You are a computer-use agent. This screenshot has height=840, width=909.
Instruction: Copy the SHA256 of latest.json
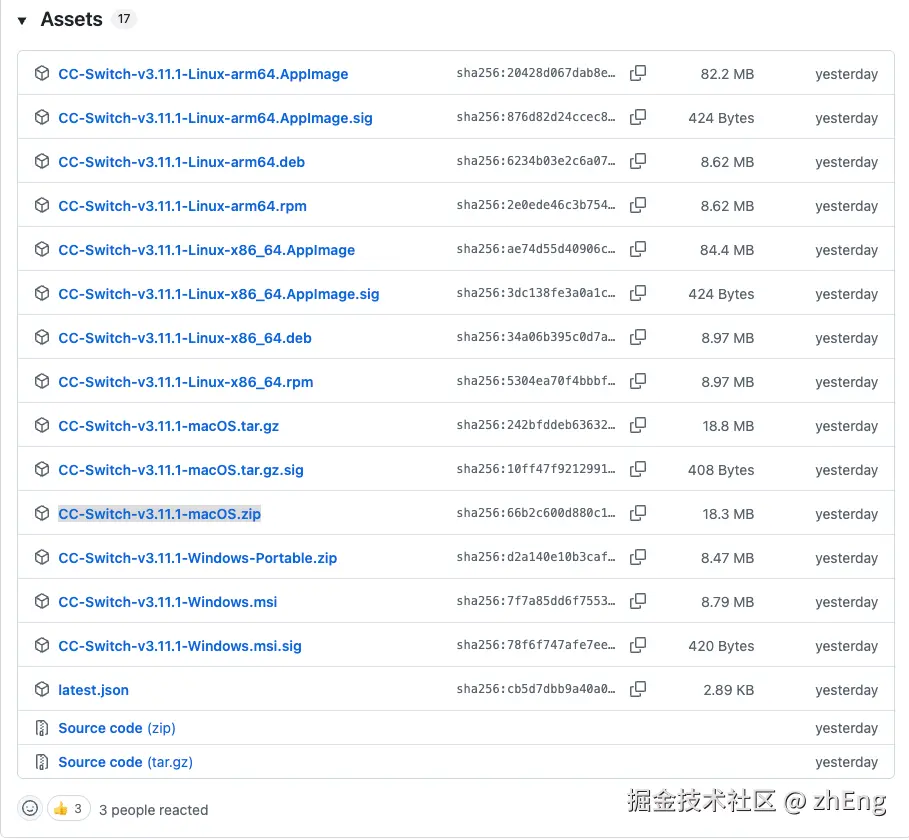(638, 689)
